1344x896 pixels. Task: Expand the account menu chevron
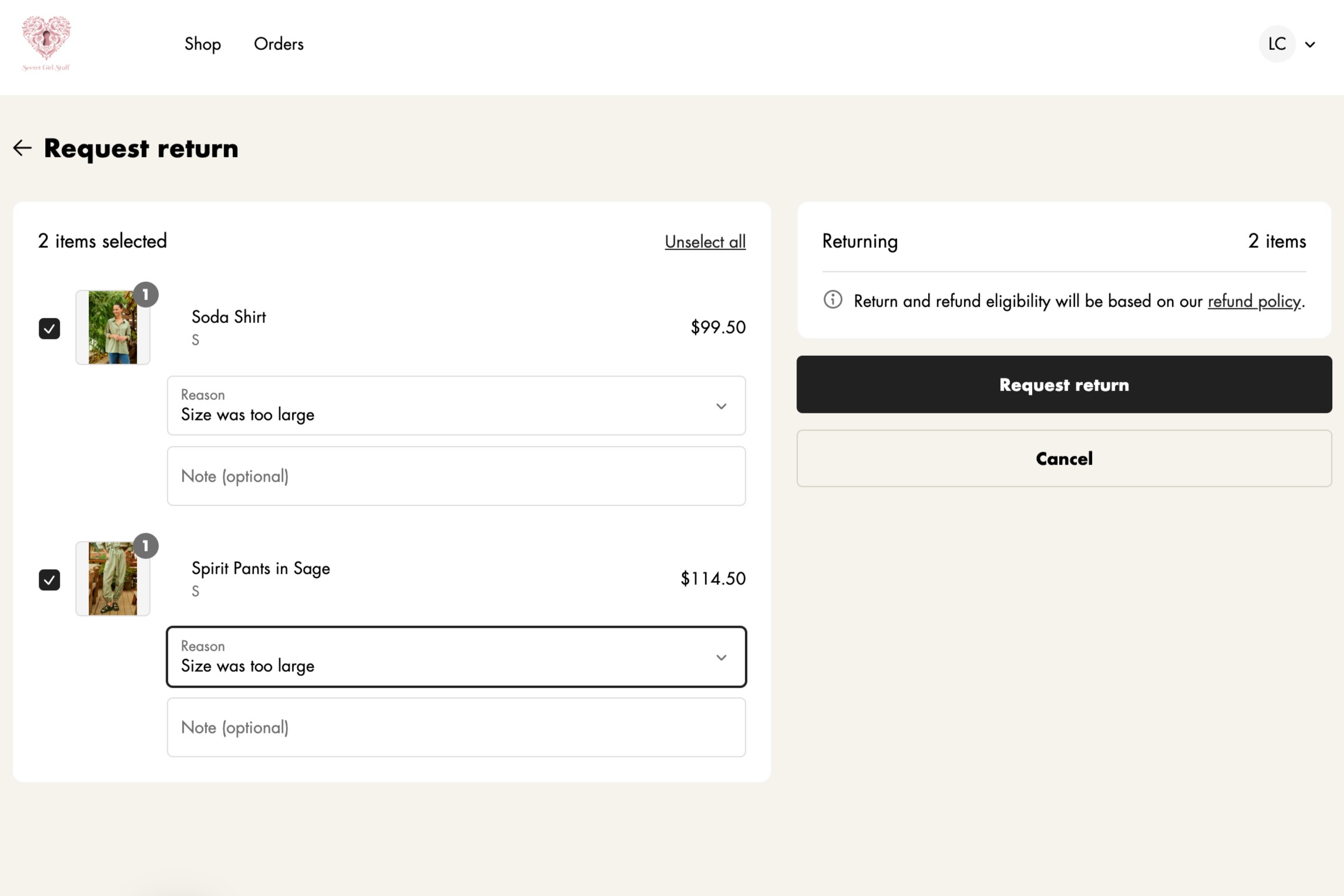point(1310,45)
